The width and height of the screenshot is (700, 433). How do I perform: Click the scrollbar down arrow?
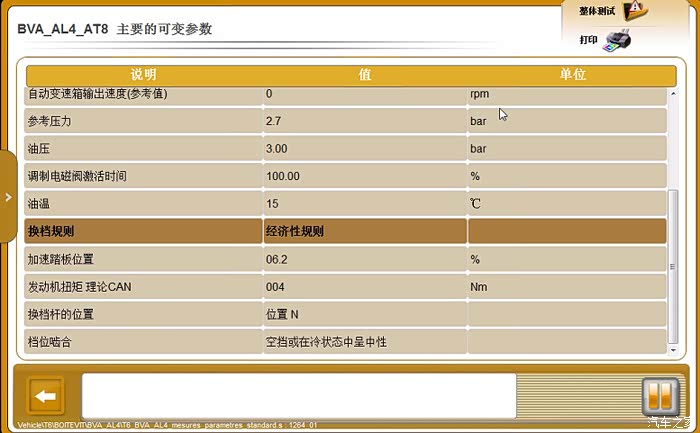[674, 348]
